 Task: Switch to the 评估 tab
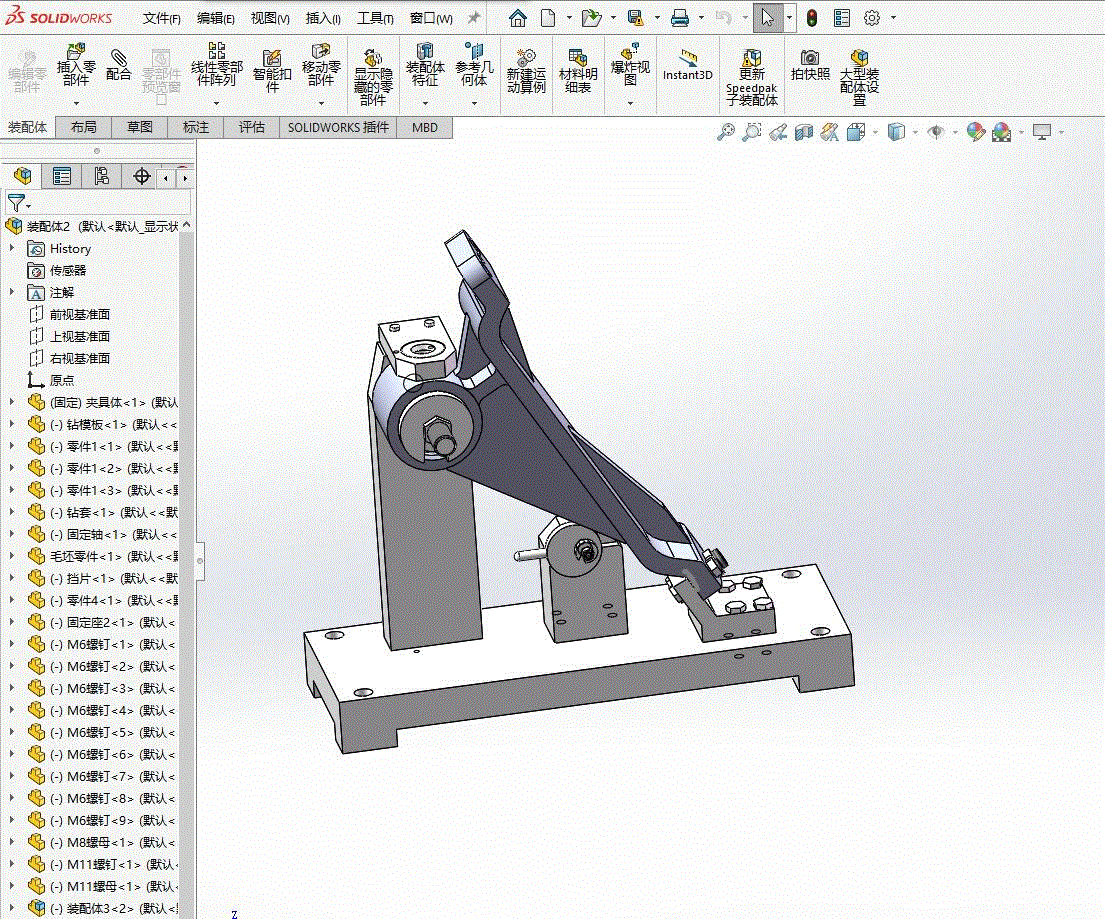(252, 127)
